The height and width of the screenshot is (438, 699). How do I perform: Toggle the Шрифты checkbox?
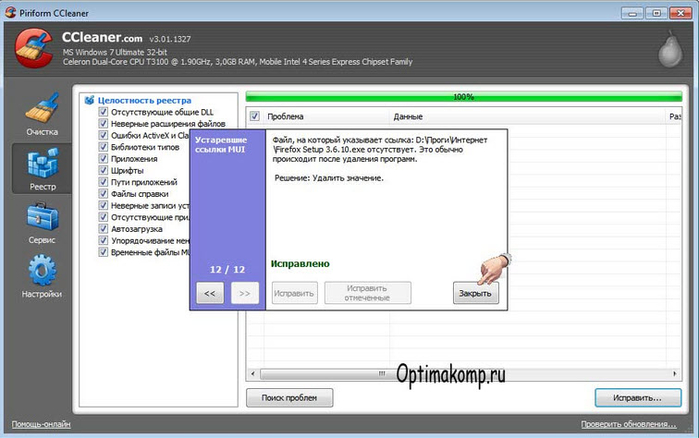[x=103, y=170]
